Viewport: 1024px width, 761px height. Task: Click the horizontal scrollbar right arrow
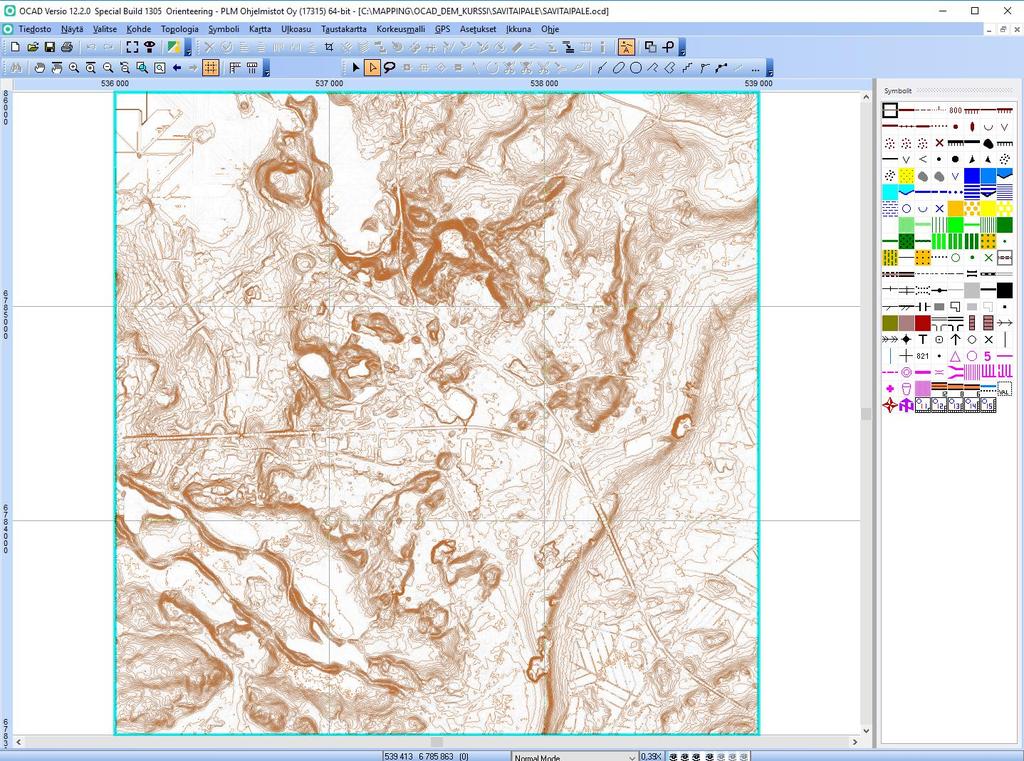tap(854, 742)
